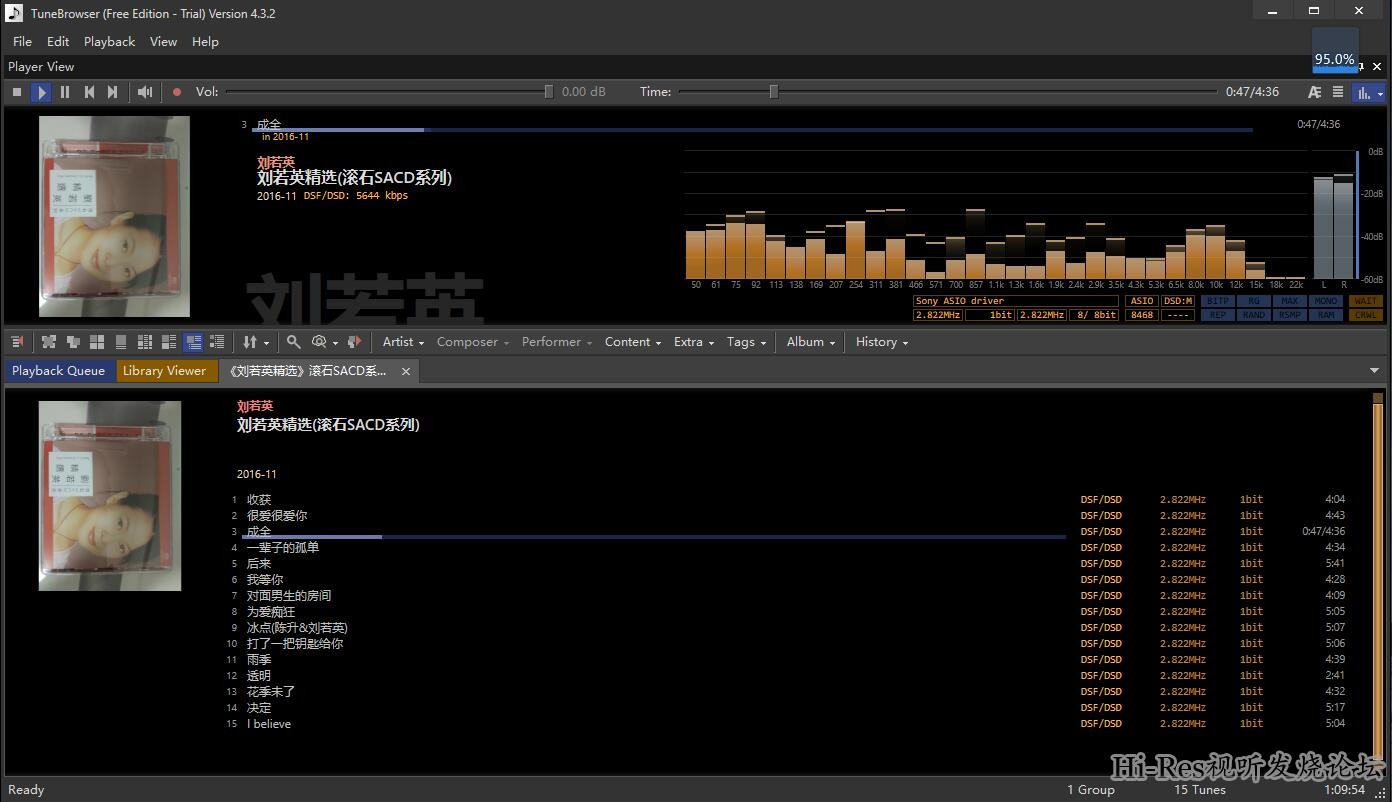Toggle the MAX indicator
Image resolution: width=1392 pixels, height=802 pixels.
(1289, 301)
